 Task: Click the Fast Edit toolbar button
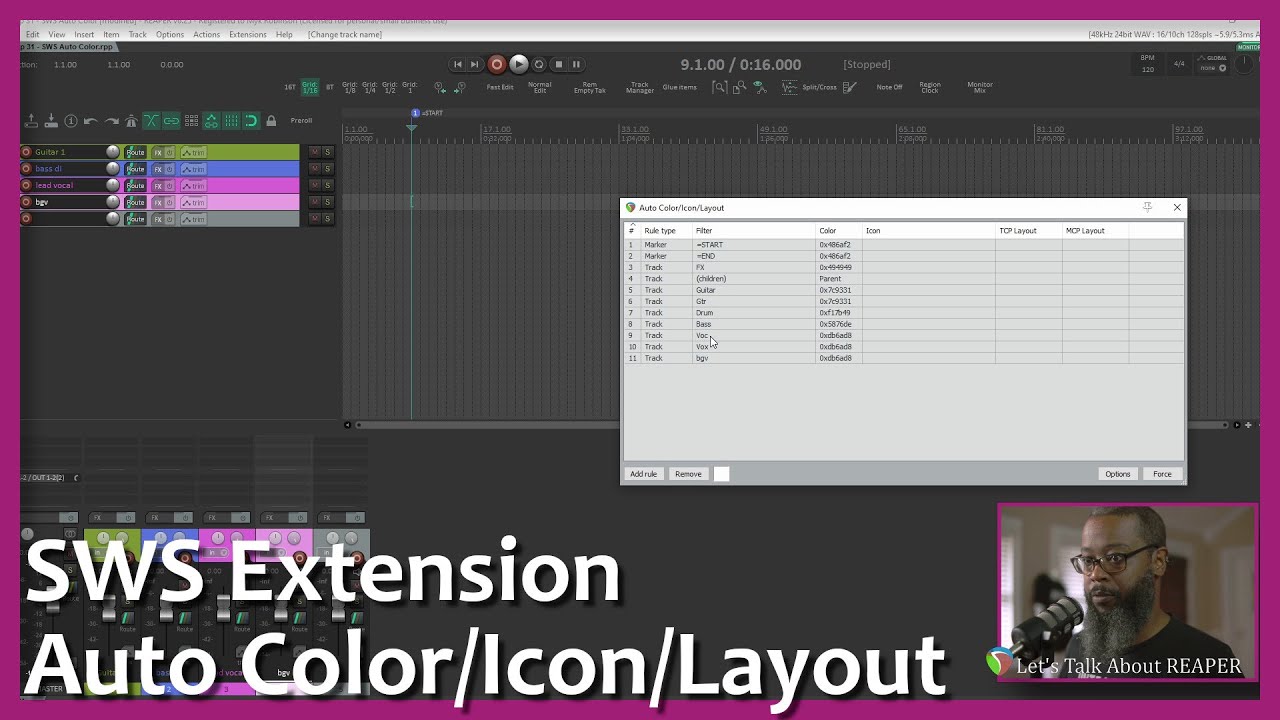click(x=500, y=87)
